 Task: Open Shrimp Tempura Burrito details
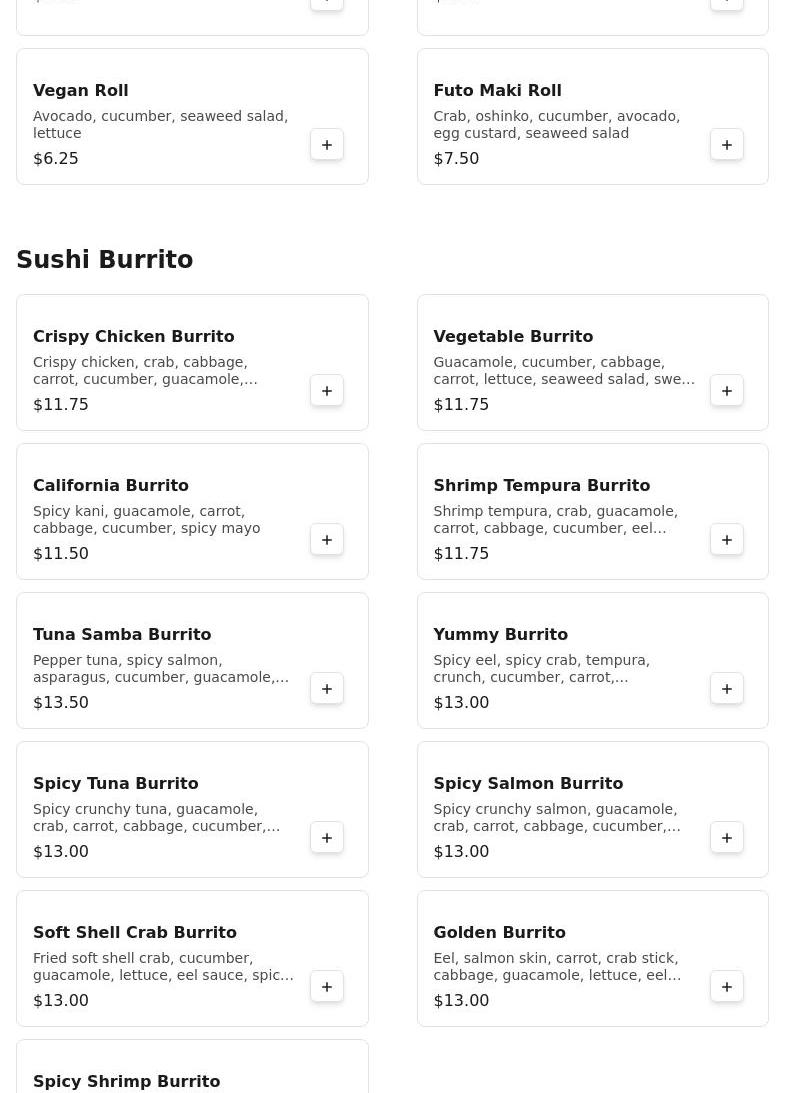coord(541,486)
